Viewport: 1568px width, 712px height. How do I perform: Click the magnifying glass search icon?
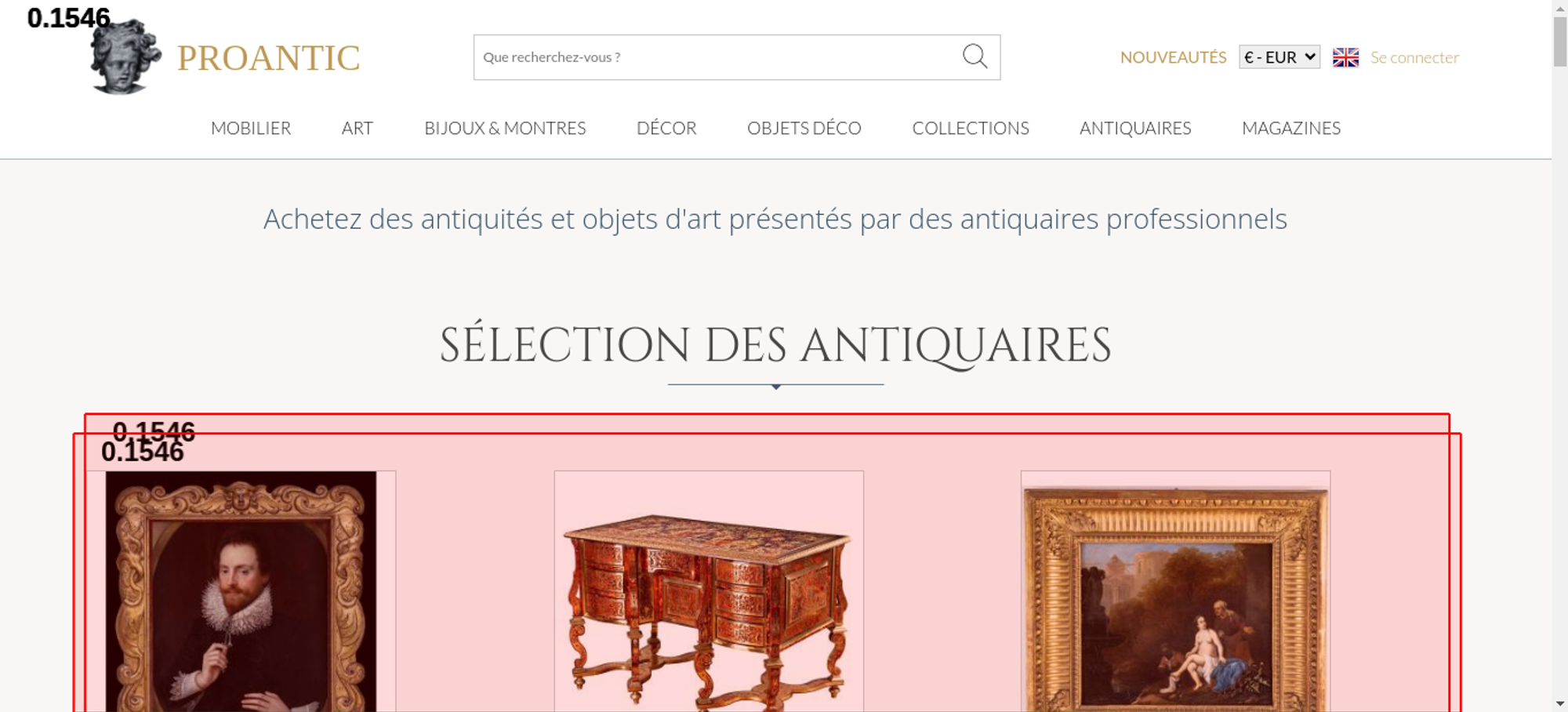click(x=975, y=56)
